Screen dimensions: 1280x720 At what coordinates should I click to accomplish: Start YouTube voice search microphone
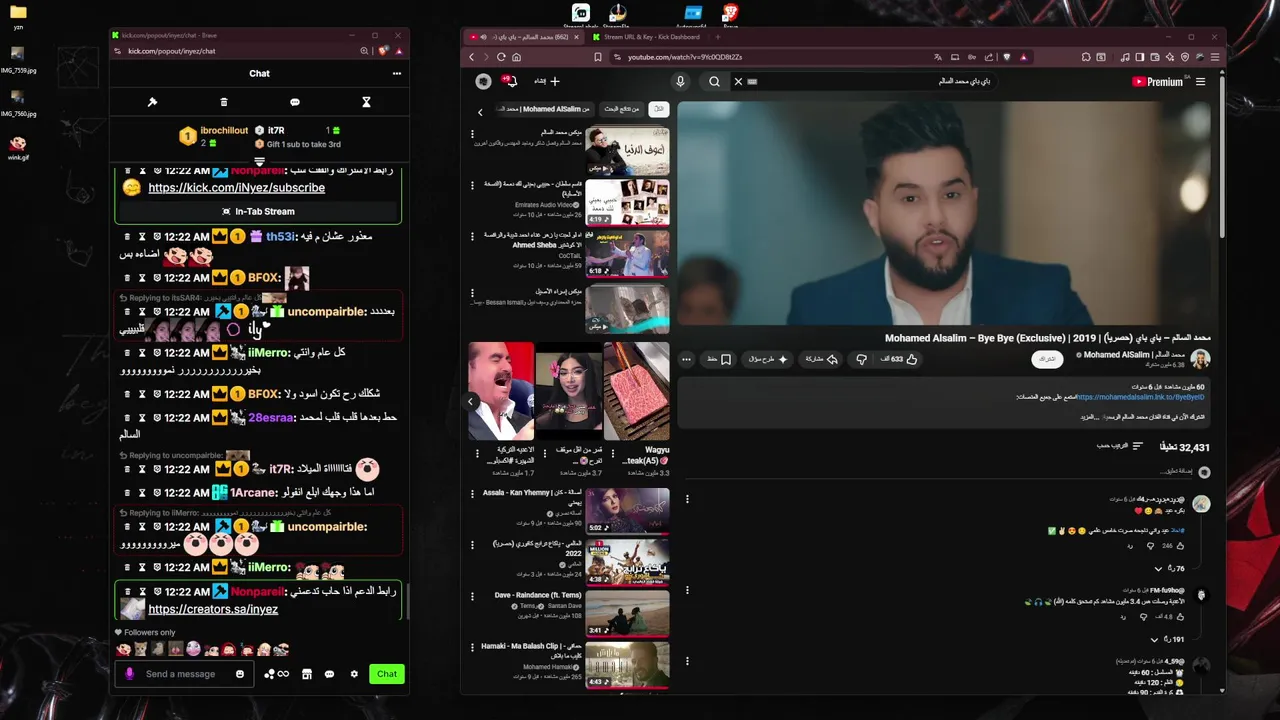point(680,82)
